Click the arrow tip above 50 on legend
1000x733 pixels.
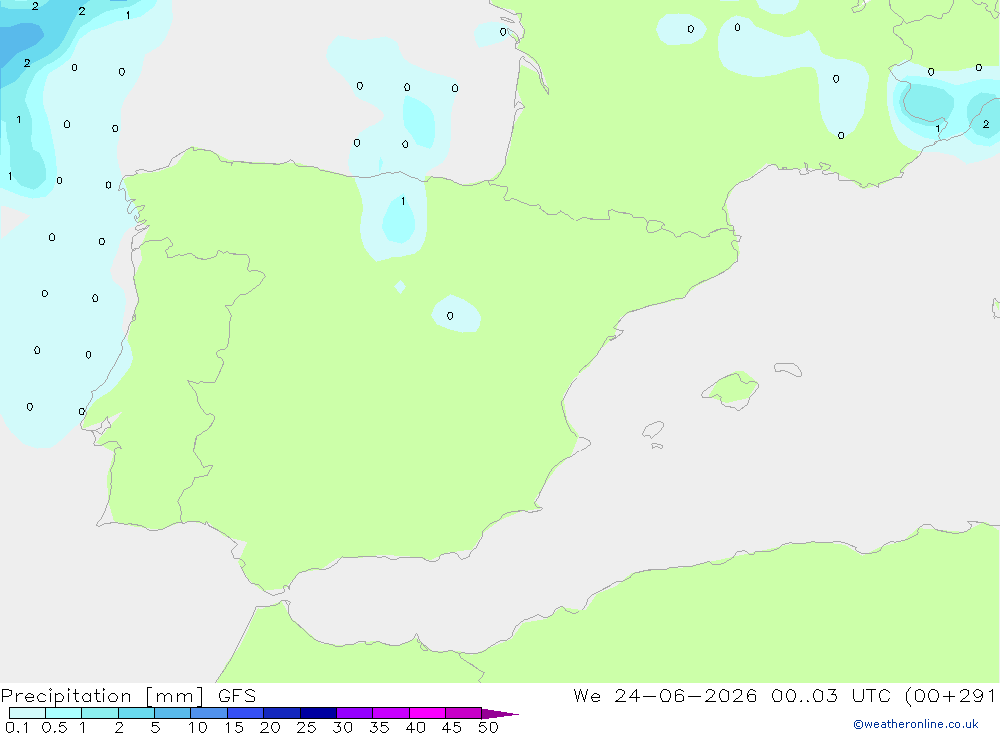(500, 714)
